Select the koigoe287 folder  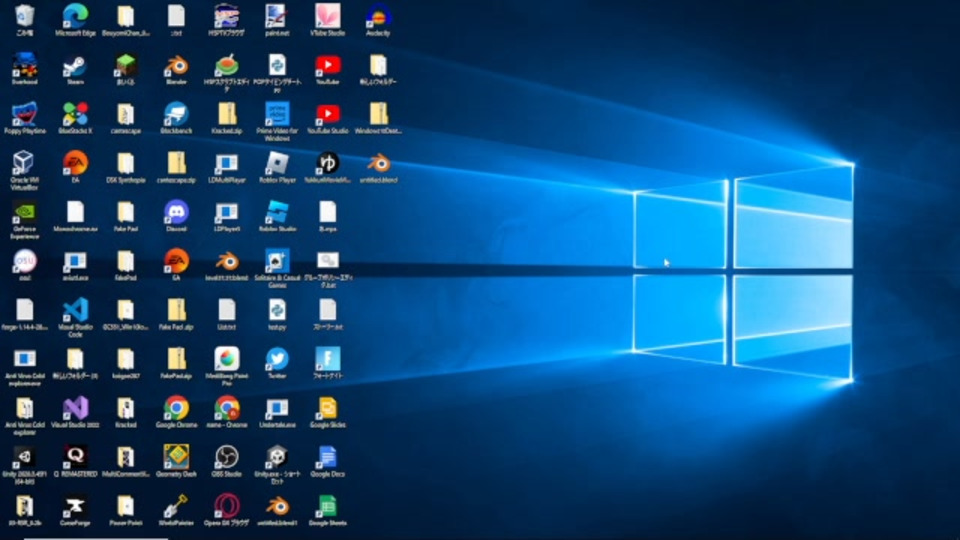point(126,359)
